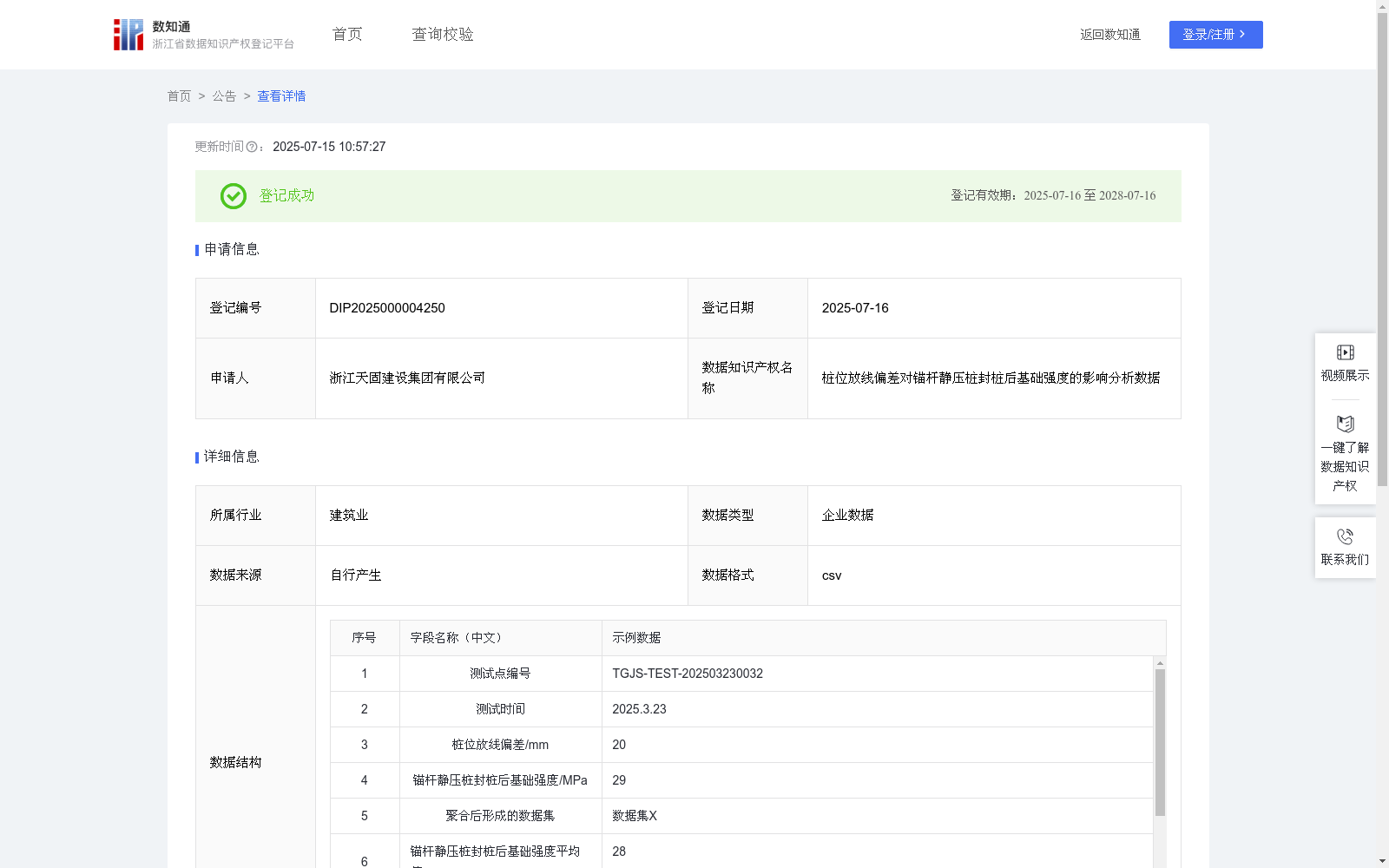Click the inner table scroll up arrow
Screen dimensions: 1389x868
[1160, 663]
